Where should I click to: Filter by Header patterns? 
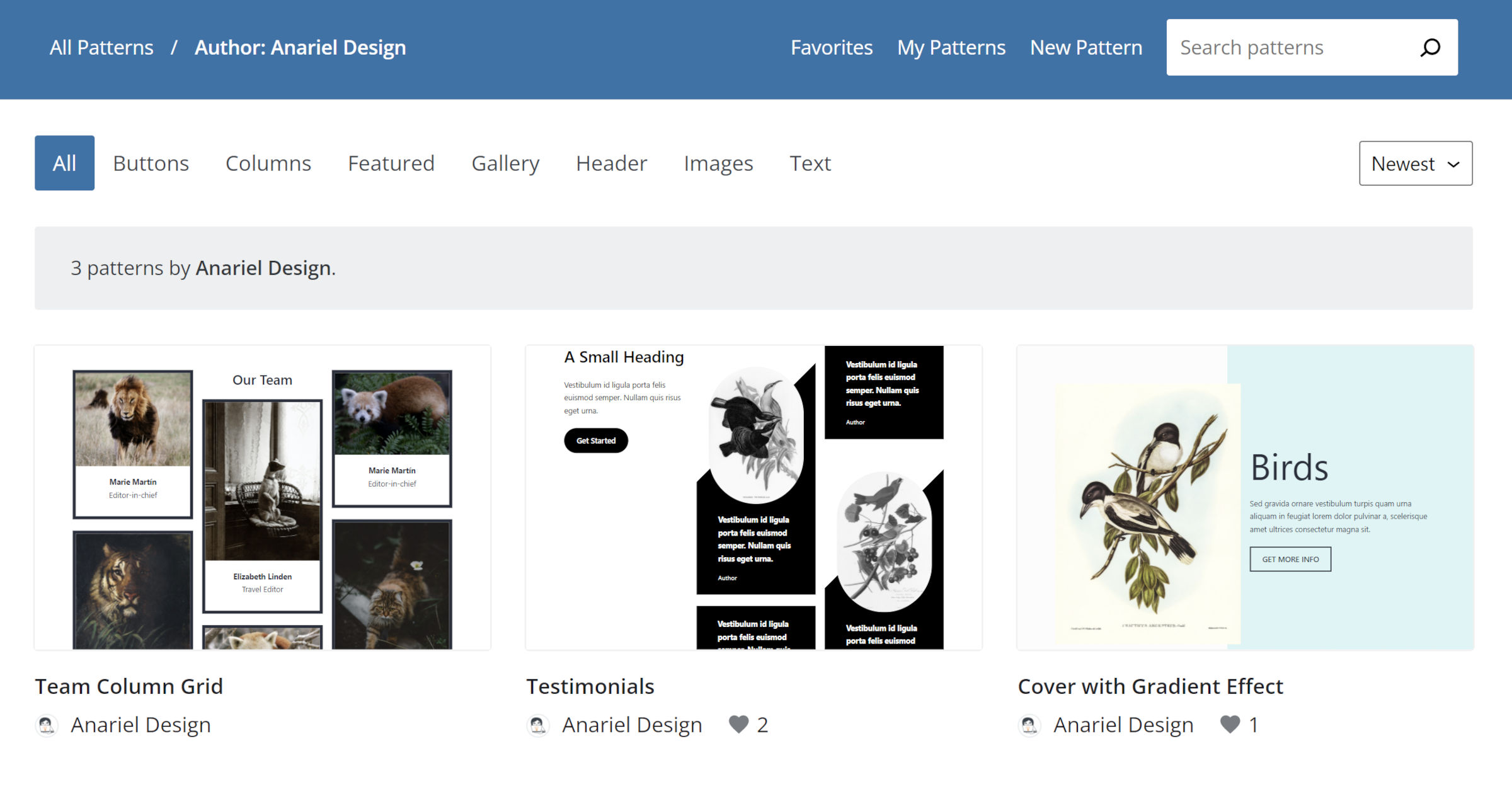611,163
